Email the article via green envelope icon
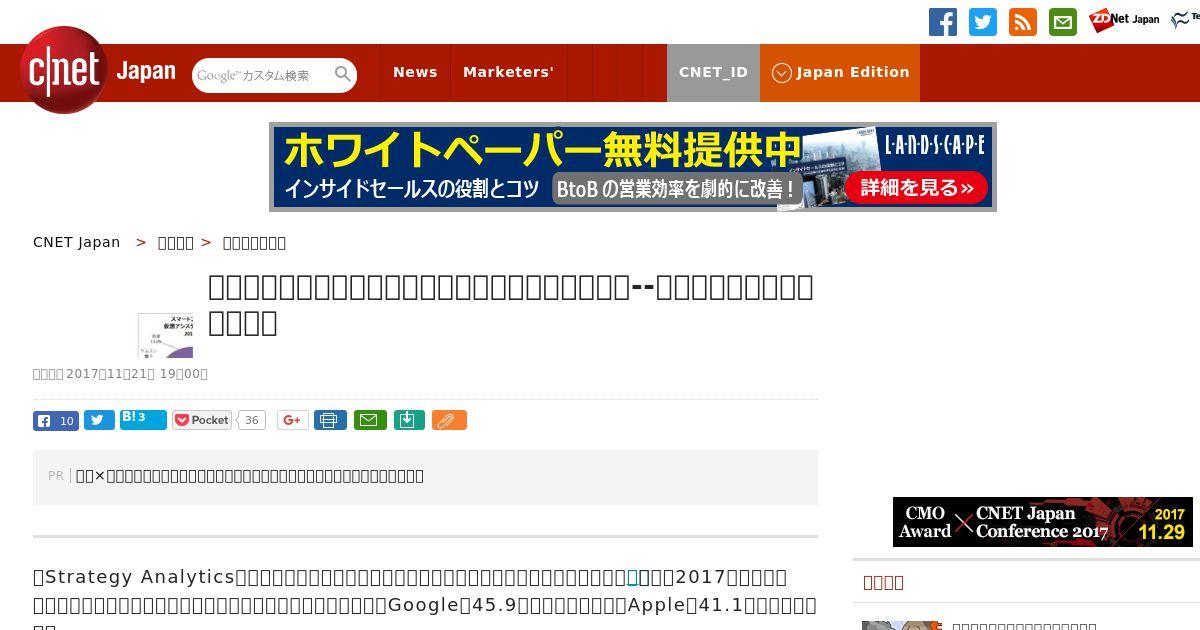Viewport: 1200px width, 630px height. (x=369, y=420)
